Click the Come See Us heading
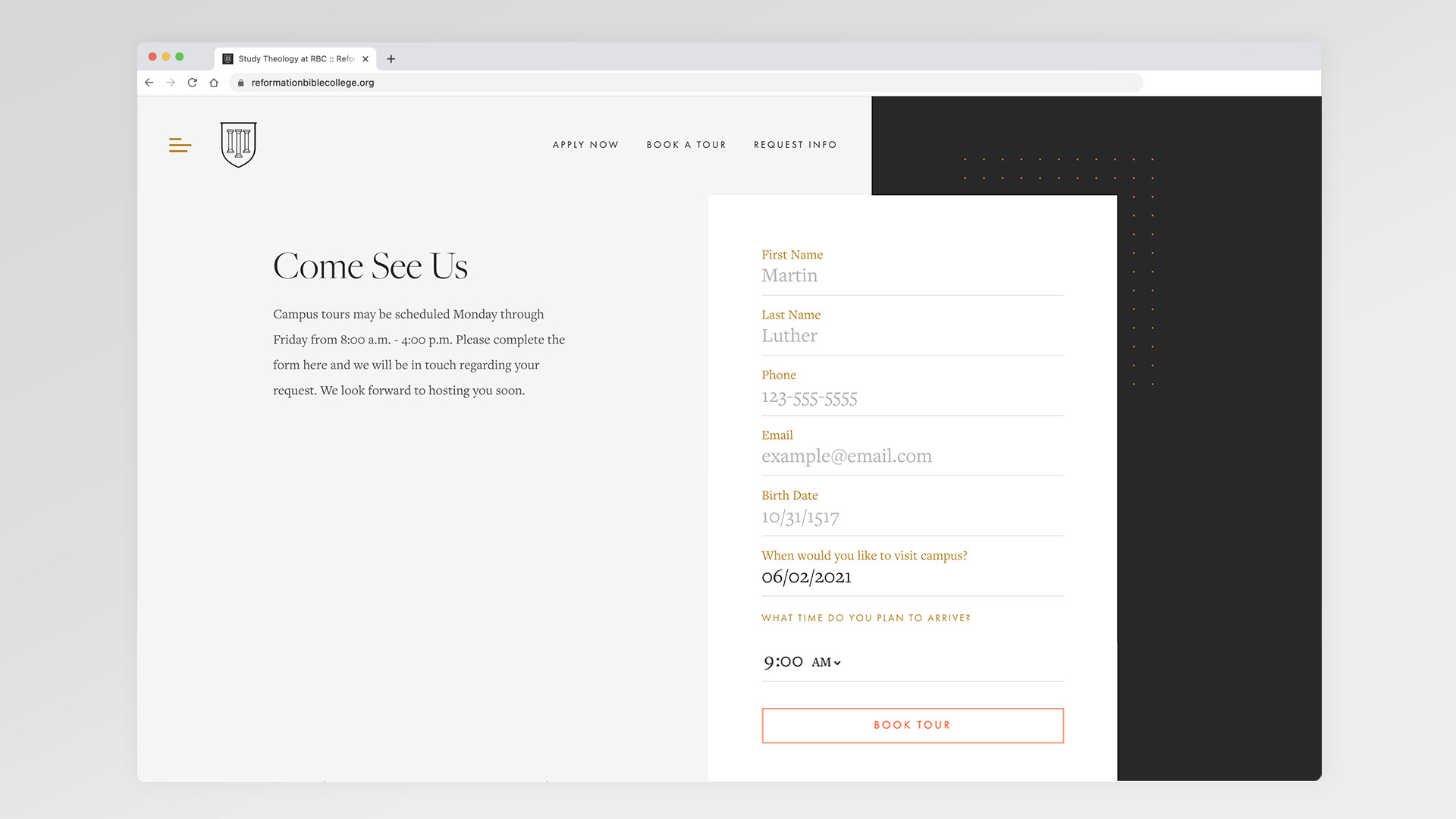Image resolution: width=1456 pixels, height=819 pixels. click(x=370, y=266)
